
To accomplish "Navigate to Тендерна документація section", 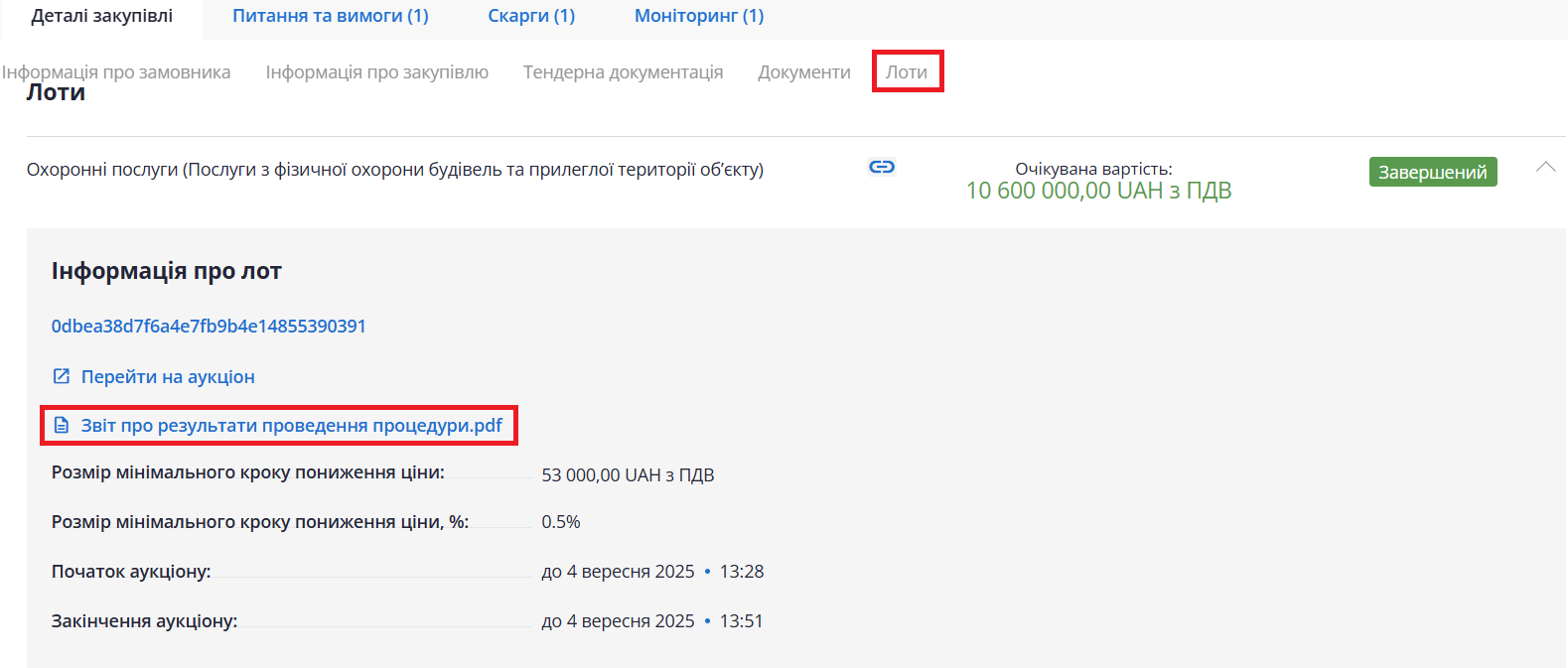I will tap(623, 72).
